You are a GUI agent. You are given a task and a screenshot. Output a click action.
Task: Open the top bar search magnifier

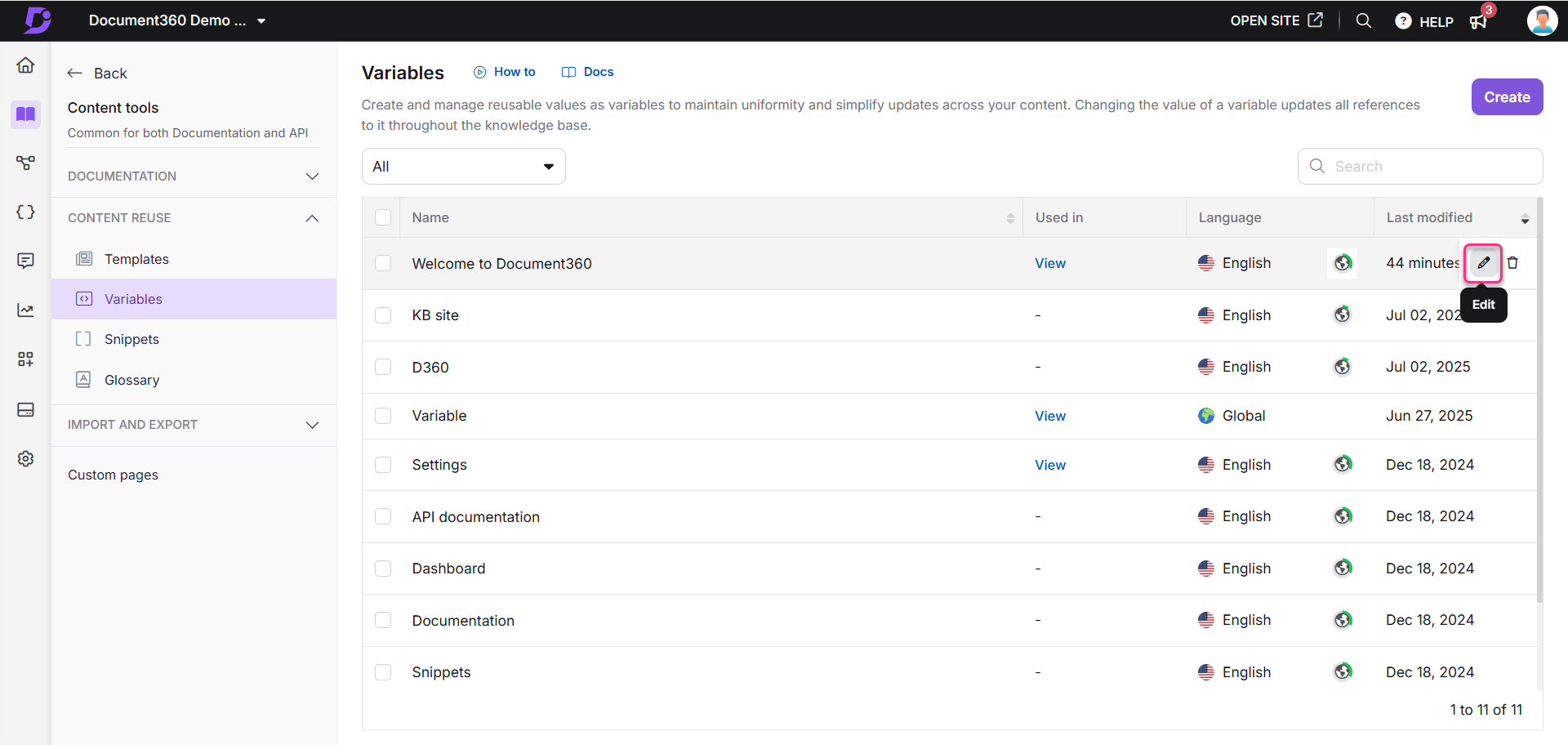(x=1363, y=20)
